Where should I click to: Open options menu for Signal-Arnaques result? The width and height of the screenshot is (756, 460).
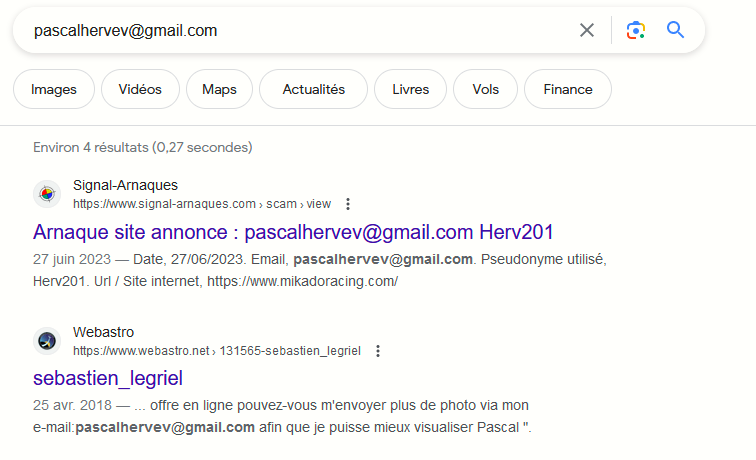348,204
